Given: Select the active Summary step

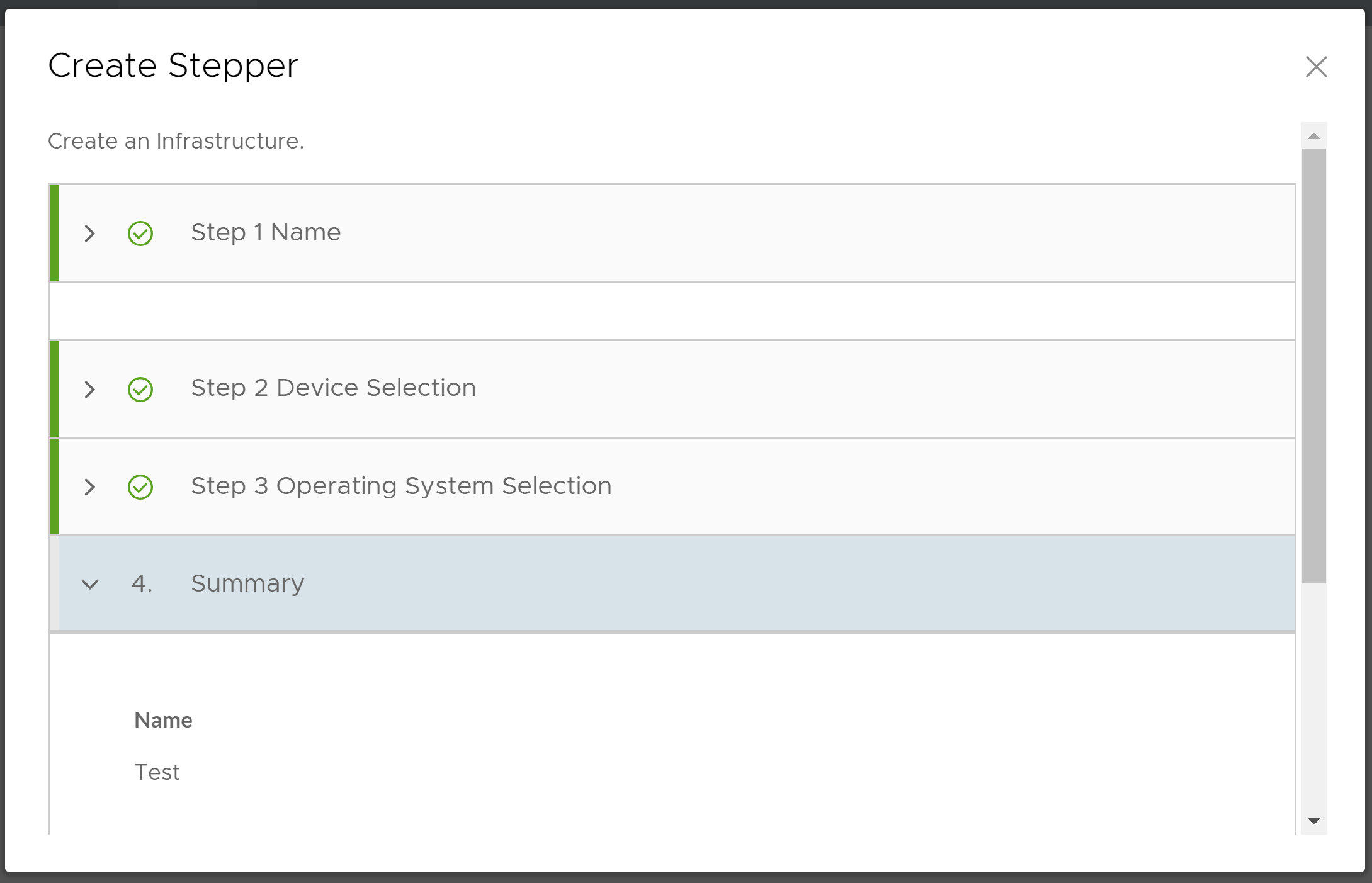Looking at the screenshot, I should pyautogui.click(x=247, y=584).
